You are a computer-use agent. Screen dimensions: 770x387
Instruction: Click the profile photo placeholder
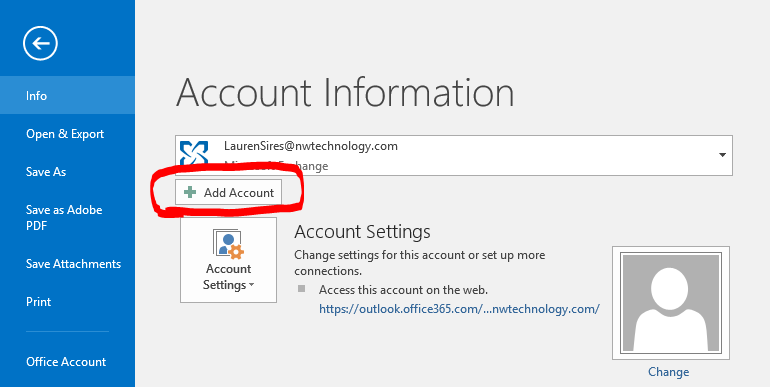coord(671,303)
